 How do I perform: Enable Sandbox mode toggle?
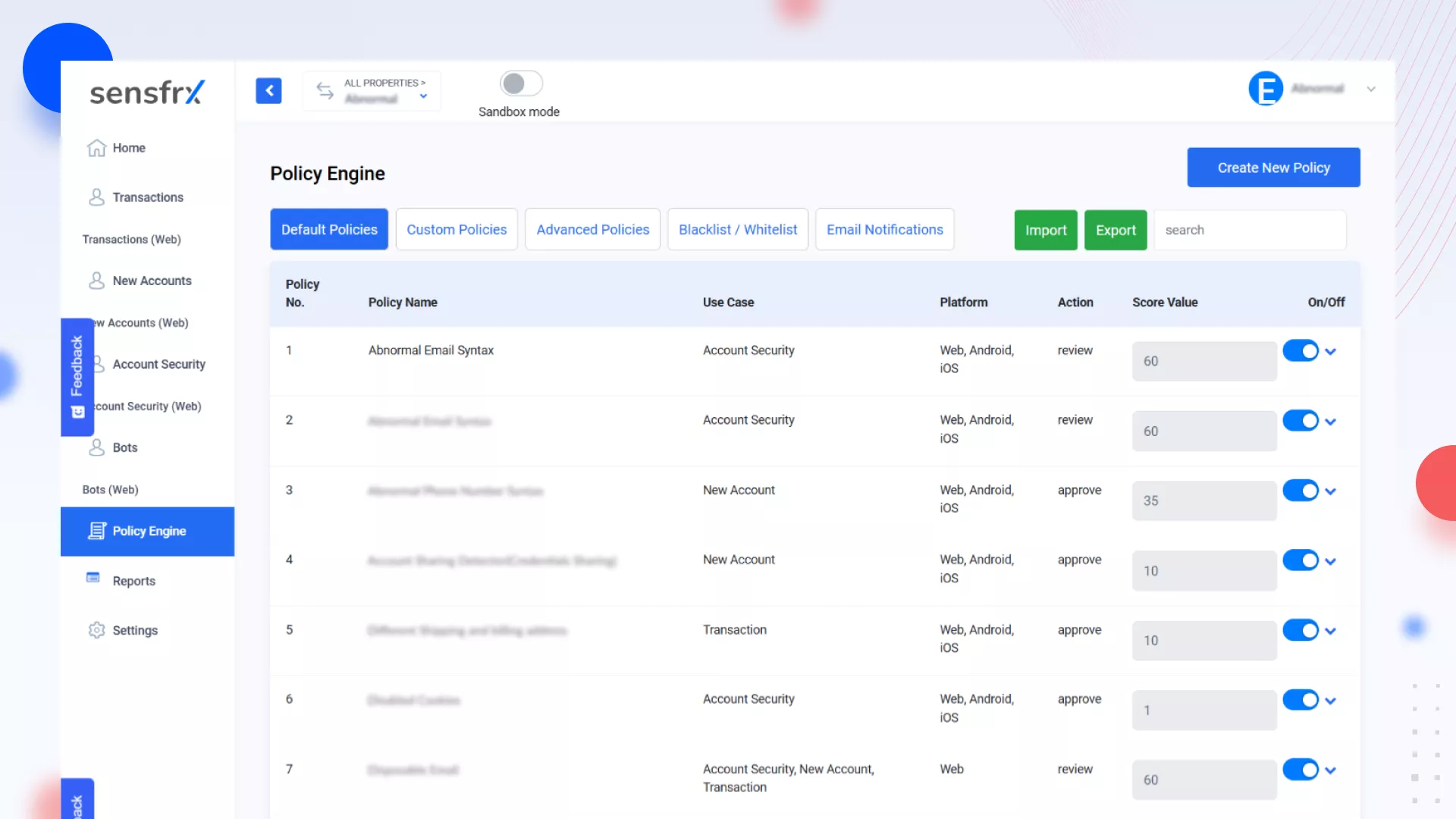coord(520,83)
